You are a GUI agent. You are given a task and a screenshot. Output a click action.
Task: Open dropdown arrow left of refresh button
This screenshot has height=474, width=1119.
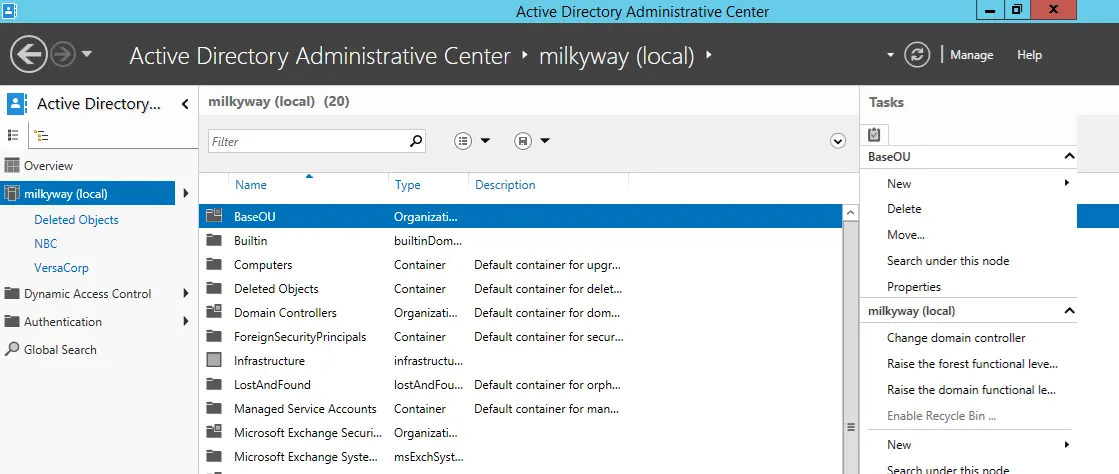pos(891,55)
